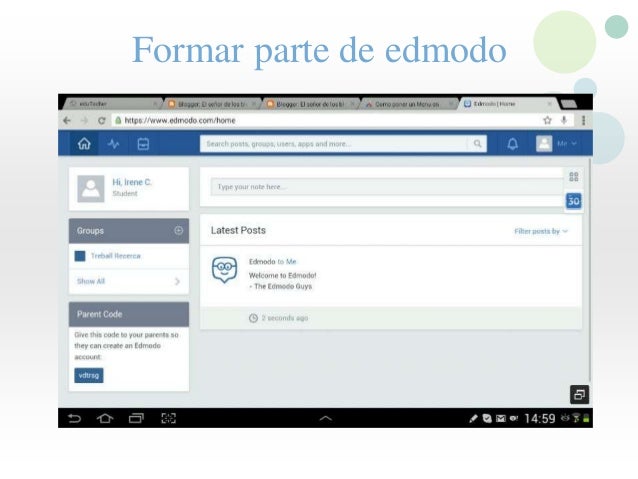
Task: Tap Android back button
Action: (x=74, y=418)
